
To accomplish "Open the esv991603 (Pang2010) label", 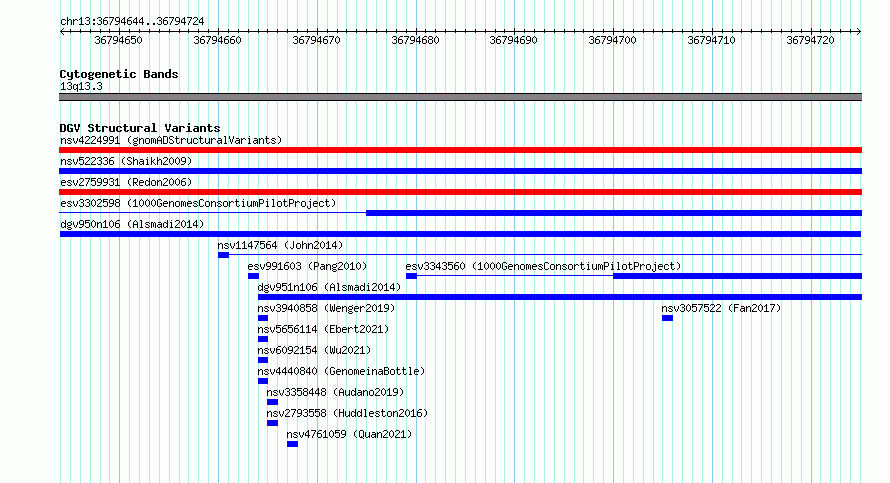I will pos(307,266).
